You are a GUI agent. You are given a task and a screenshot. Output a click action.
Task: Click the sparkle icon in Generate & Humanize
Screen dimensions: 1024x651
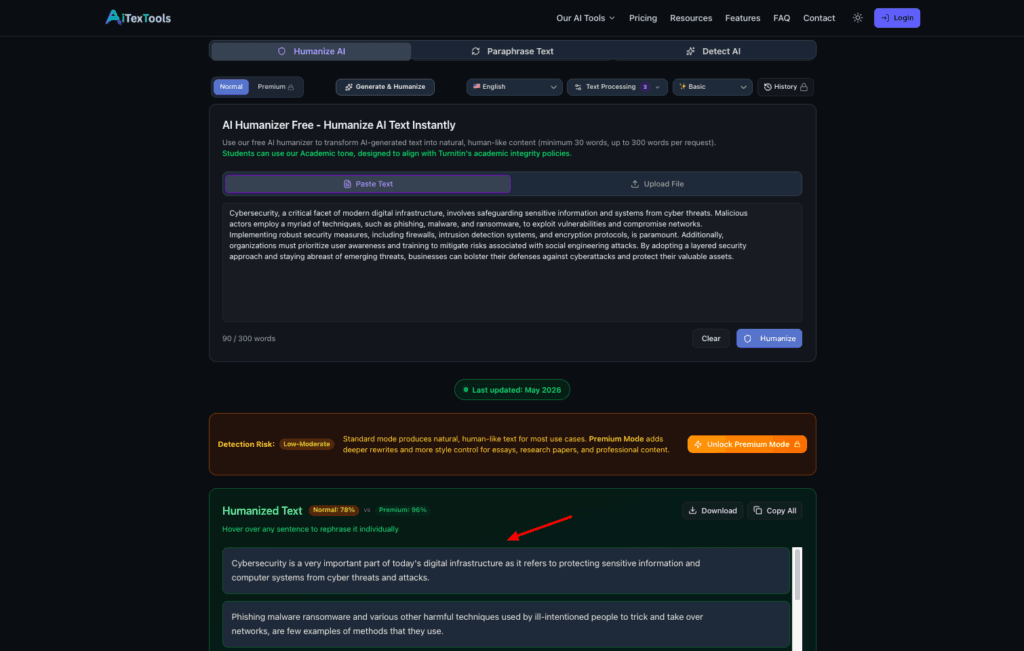coord(349,87)
